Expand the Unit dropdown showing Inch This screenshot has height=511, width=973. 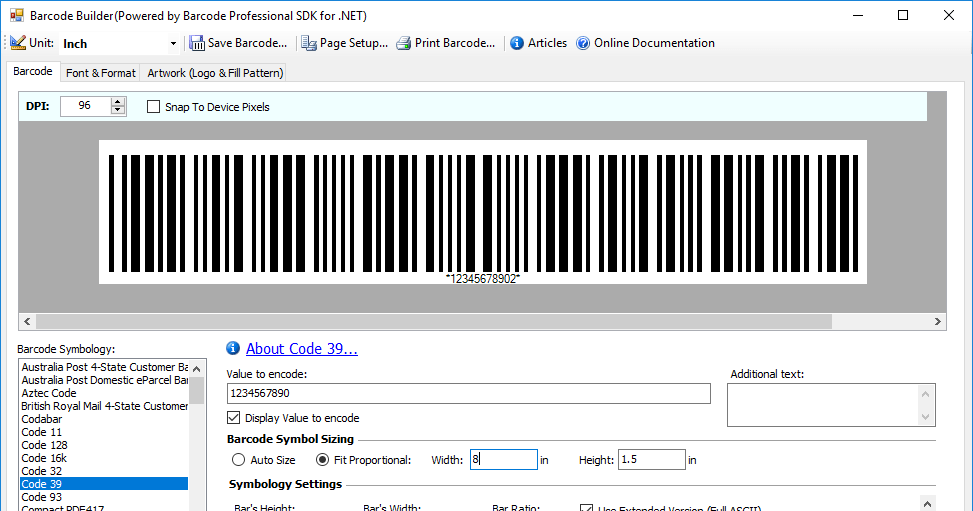173,44
